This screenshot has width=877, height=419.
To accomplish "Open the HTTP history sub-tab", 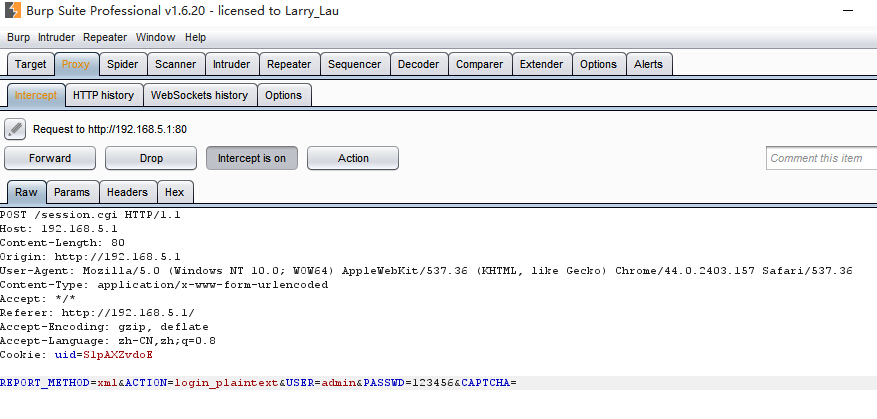I will coord(103,95).
